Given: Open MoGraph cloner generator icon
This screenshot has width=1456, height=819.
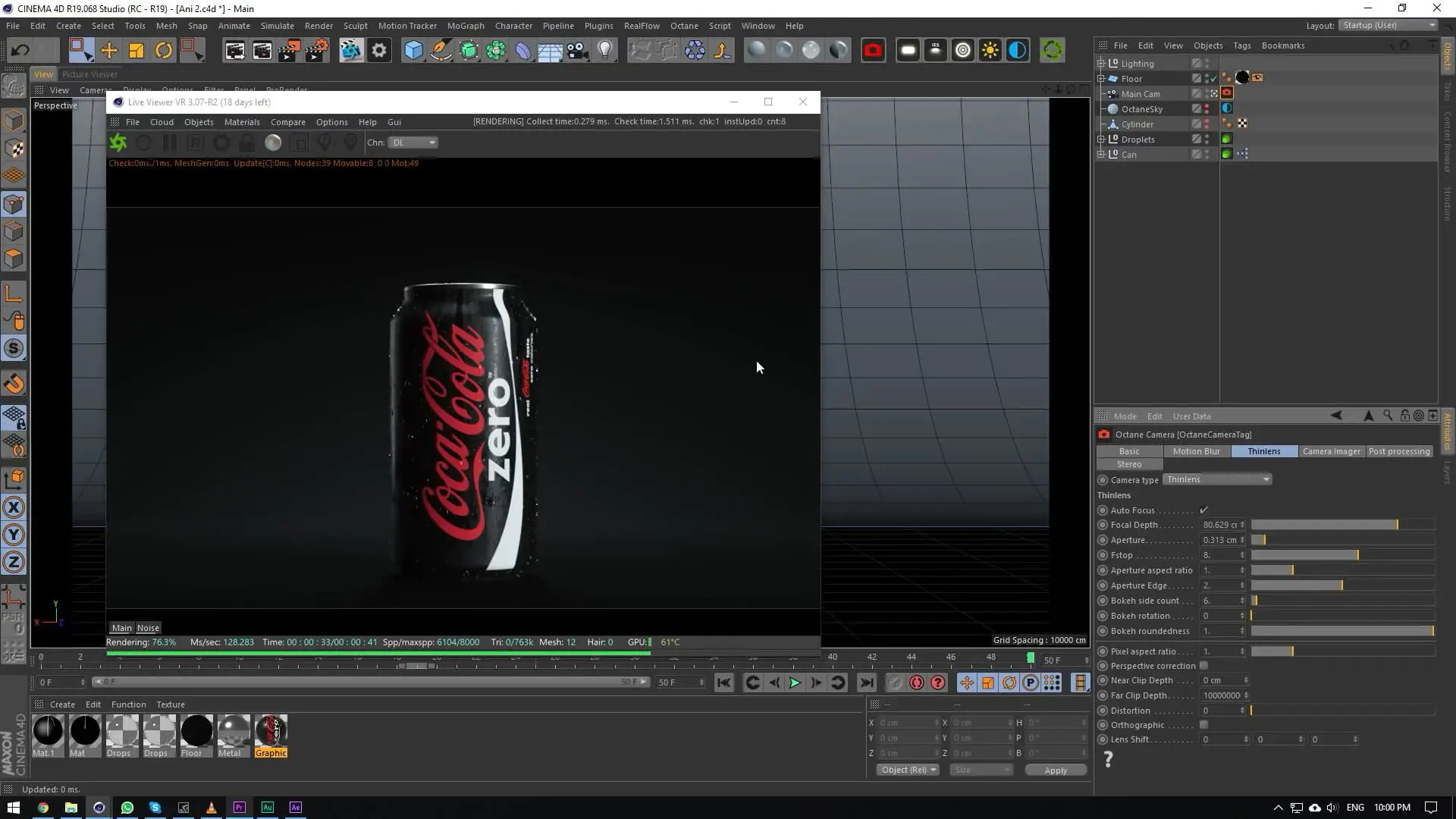Looking at the screenshot, I should click(496, 51).
